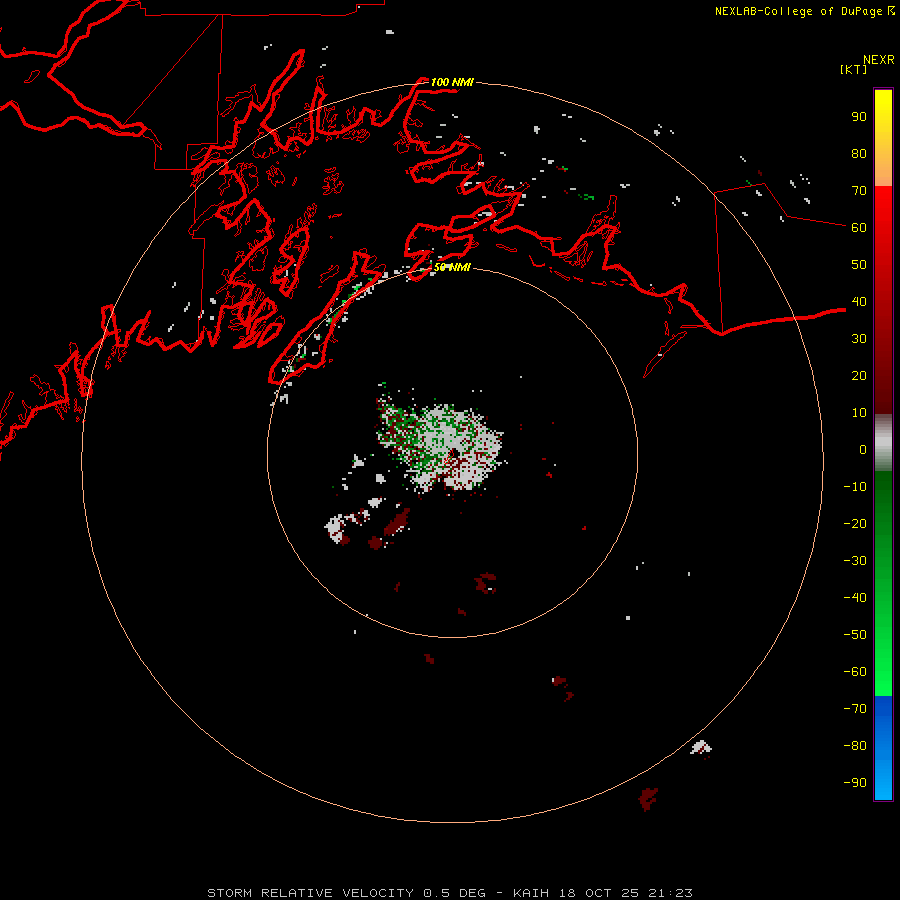This screenshot has height=900, width=900.
Task: Click the KT units label above the scale
Action: tap(854, 69)
